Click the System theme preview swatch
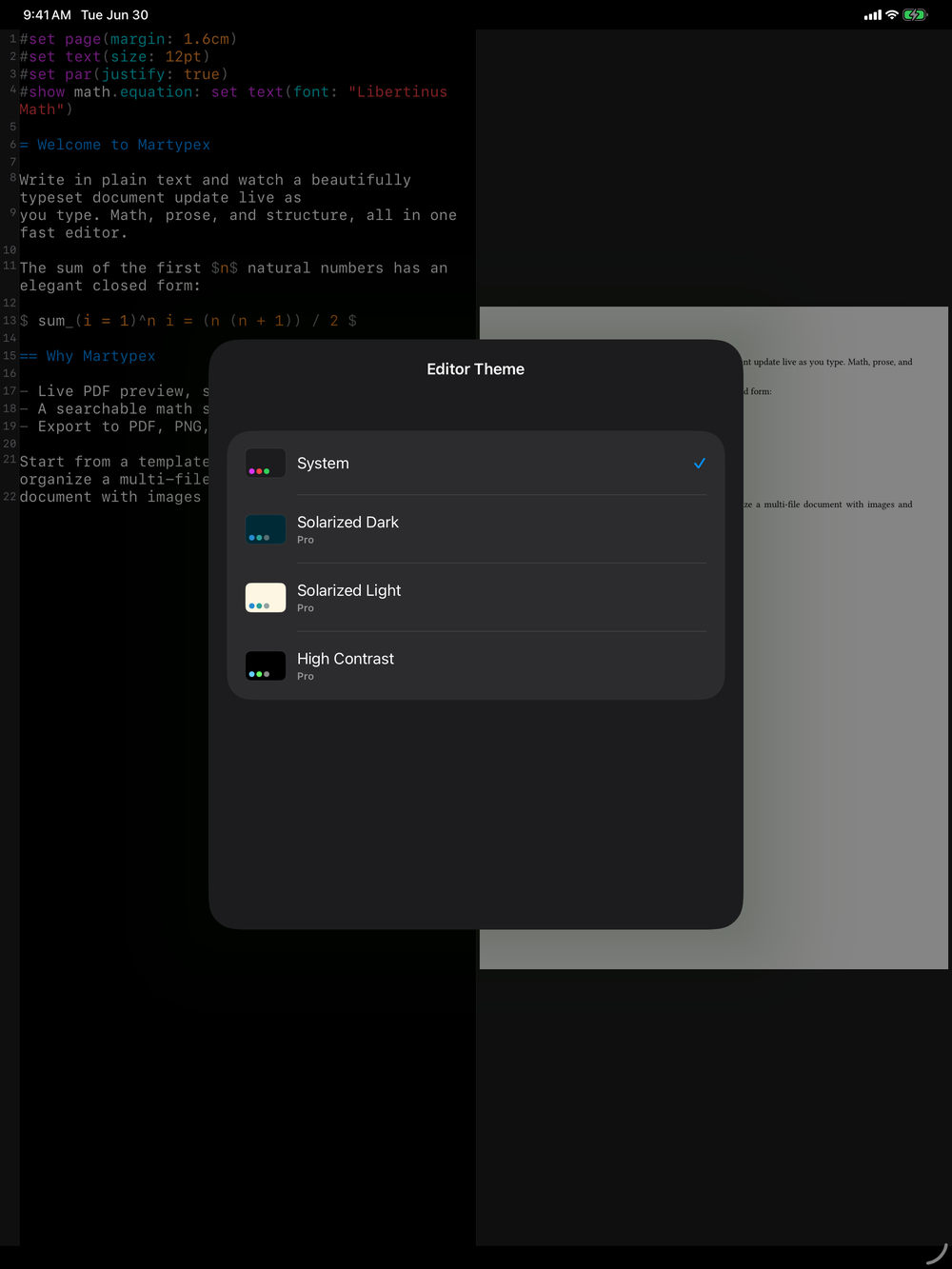Screen dimensions: 952x1269 pos(266,463)
